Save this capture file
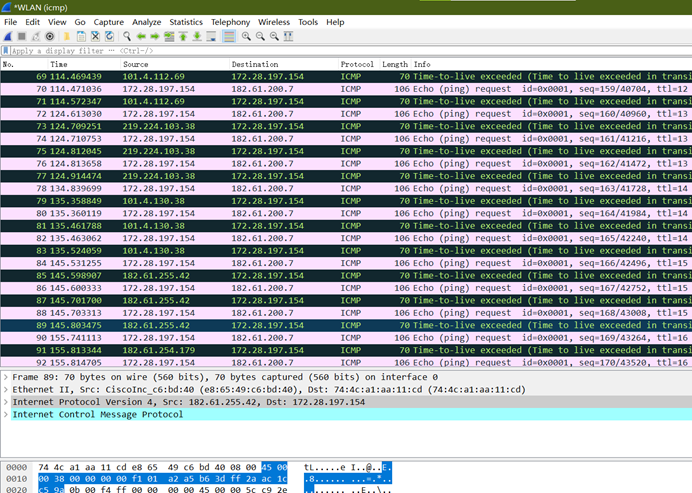The width and height of the screenshot is (692, 493). 81,36
